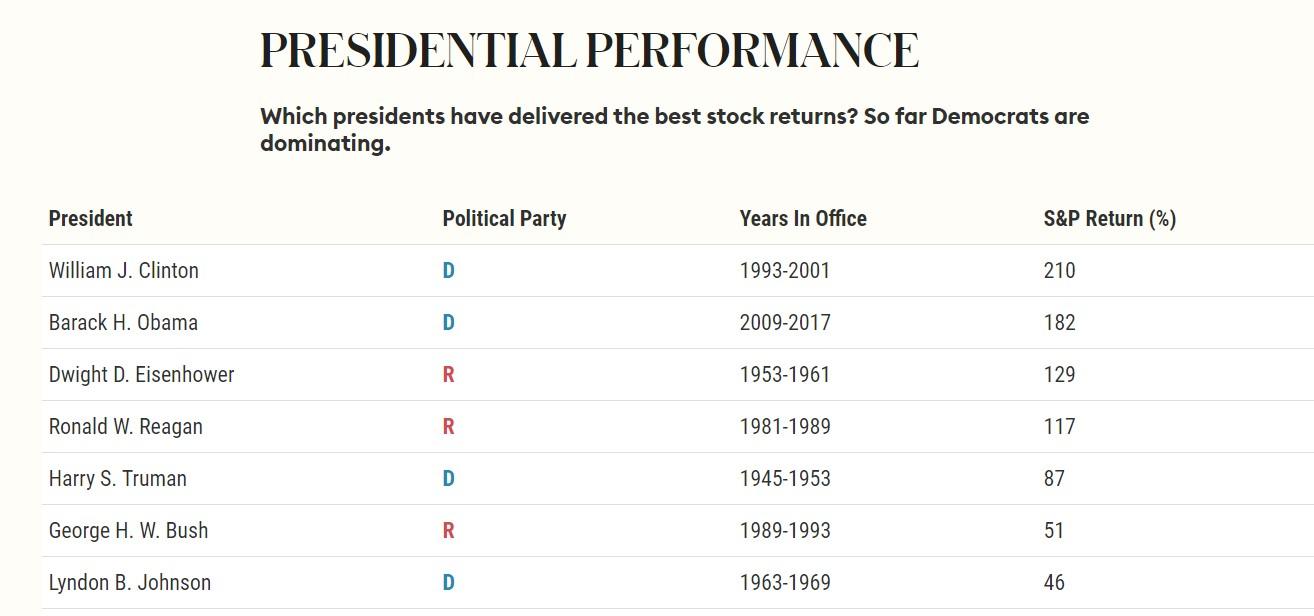The image size is (1314, 616).
Task: Click Clinton's 210 return value
Action: pyautogui.click(x=1059, y=271)
